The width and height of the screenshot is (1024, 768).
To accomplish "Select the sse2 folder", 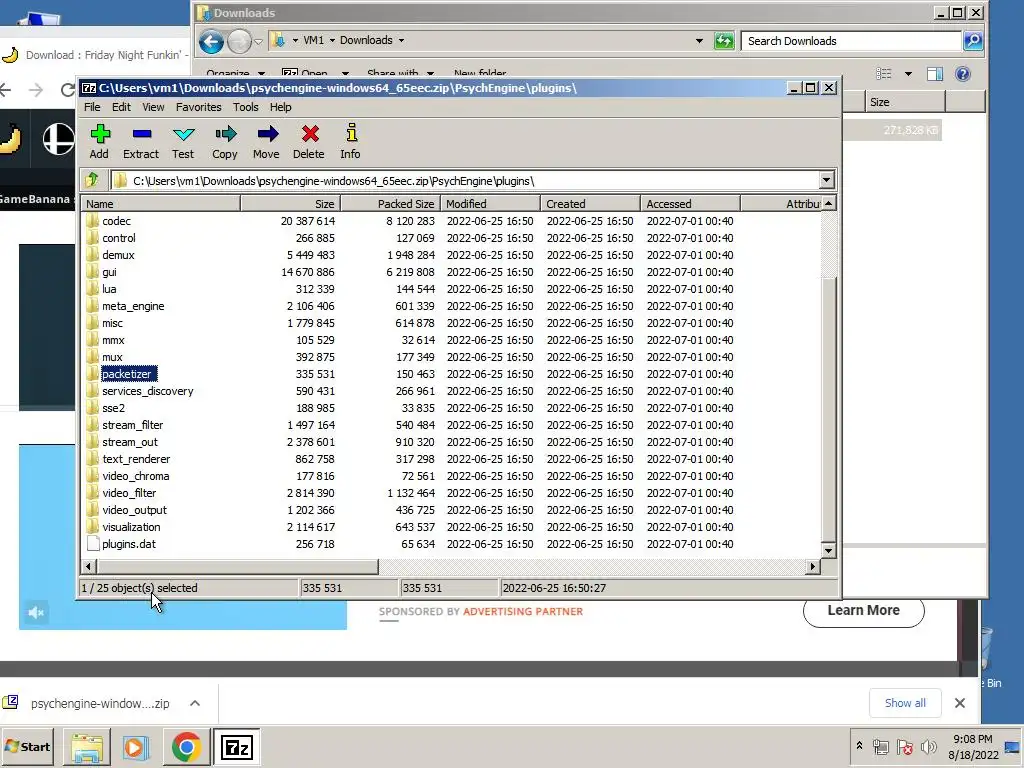I will 113,408.
